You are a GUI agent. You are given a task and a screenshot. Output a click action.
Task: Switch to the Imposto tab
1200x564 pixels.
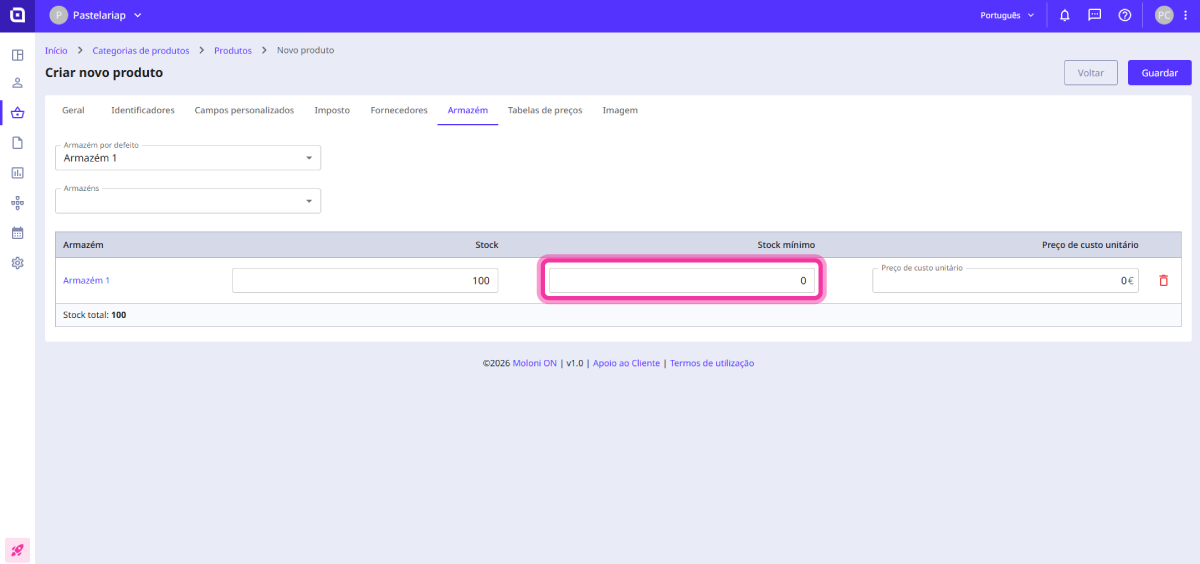coord(332,110)
